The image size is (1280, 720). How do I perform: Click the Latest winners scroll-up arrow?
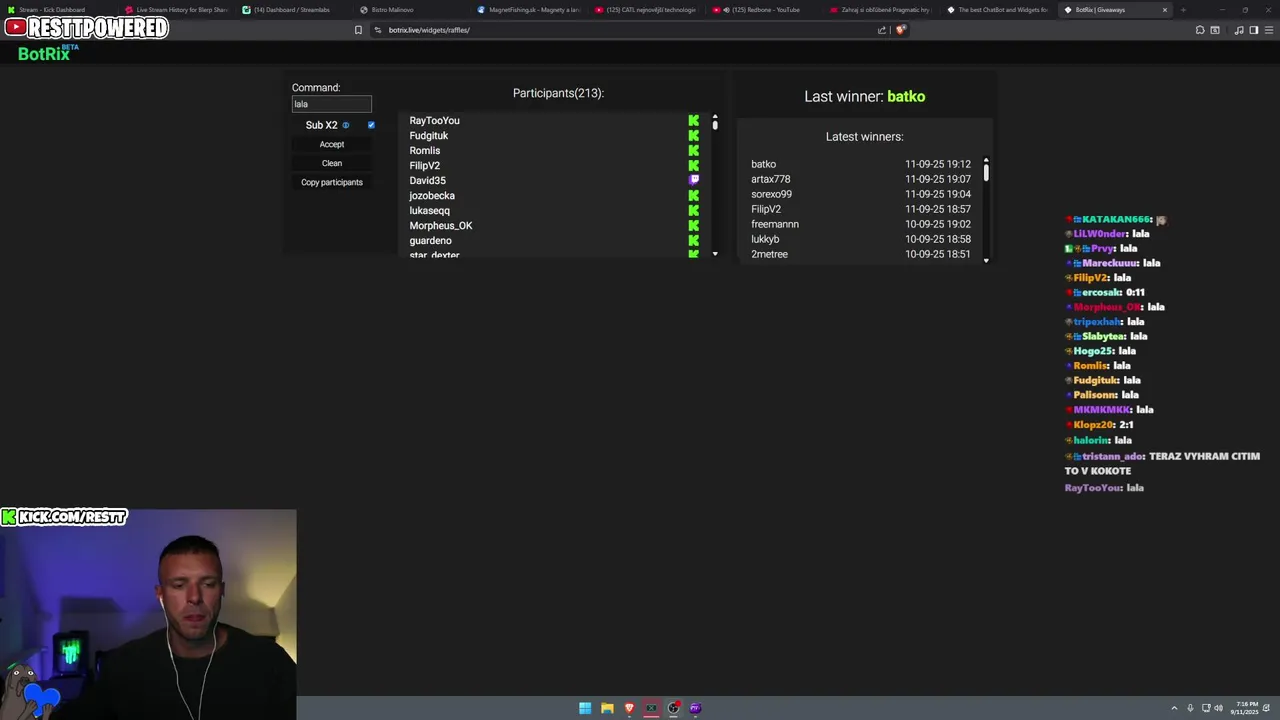[x=986, y=160]
